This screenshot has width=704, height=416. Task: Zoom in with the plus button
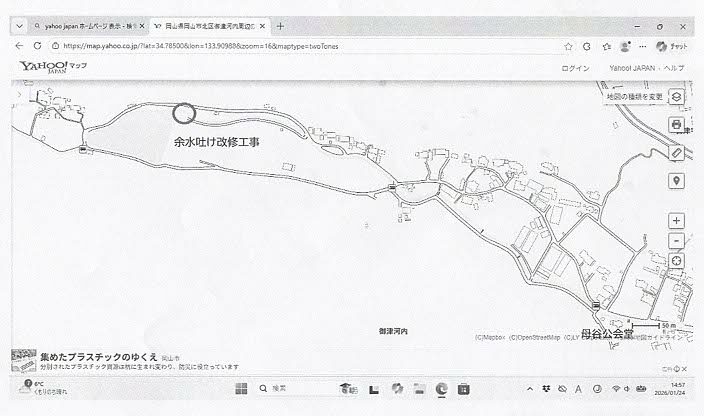pos(677,220)
